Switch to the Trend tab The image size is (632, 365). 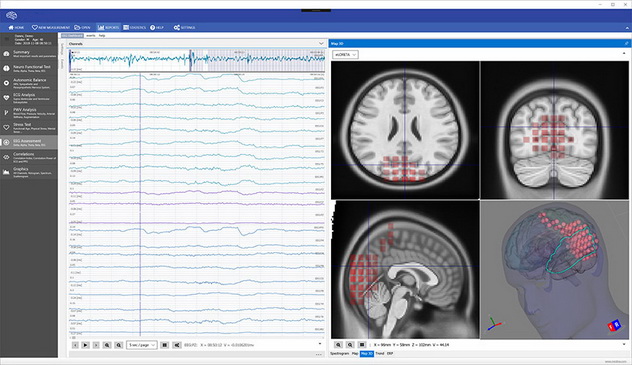(380, 353)
